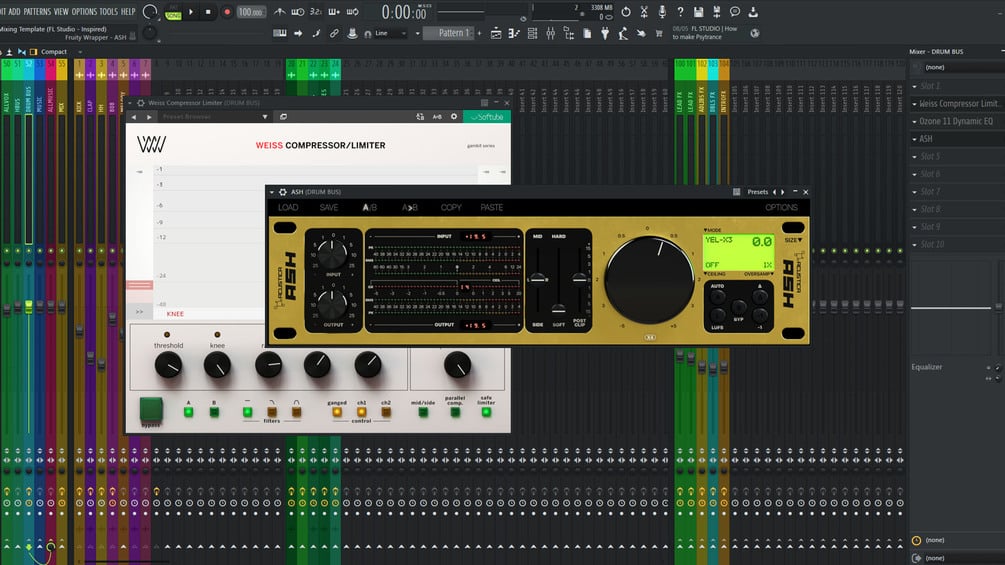Open the Mixer view icon
Screen dimensions: 1005x565
point(551,33)
